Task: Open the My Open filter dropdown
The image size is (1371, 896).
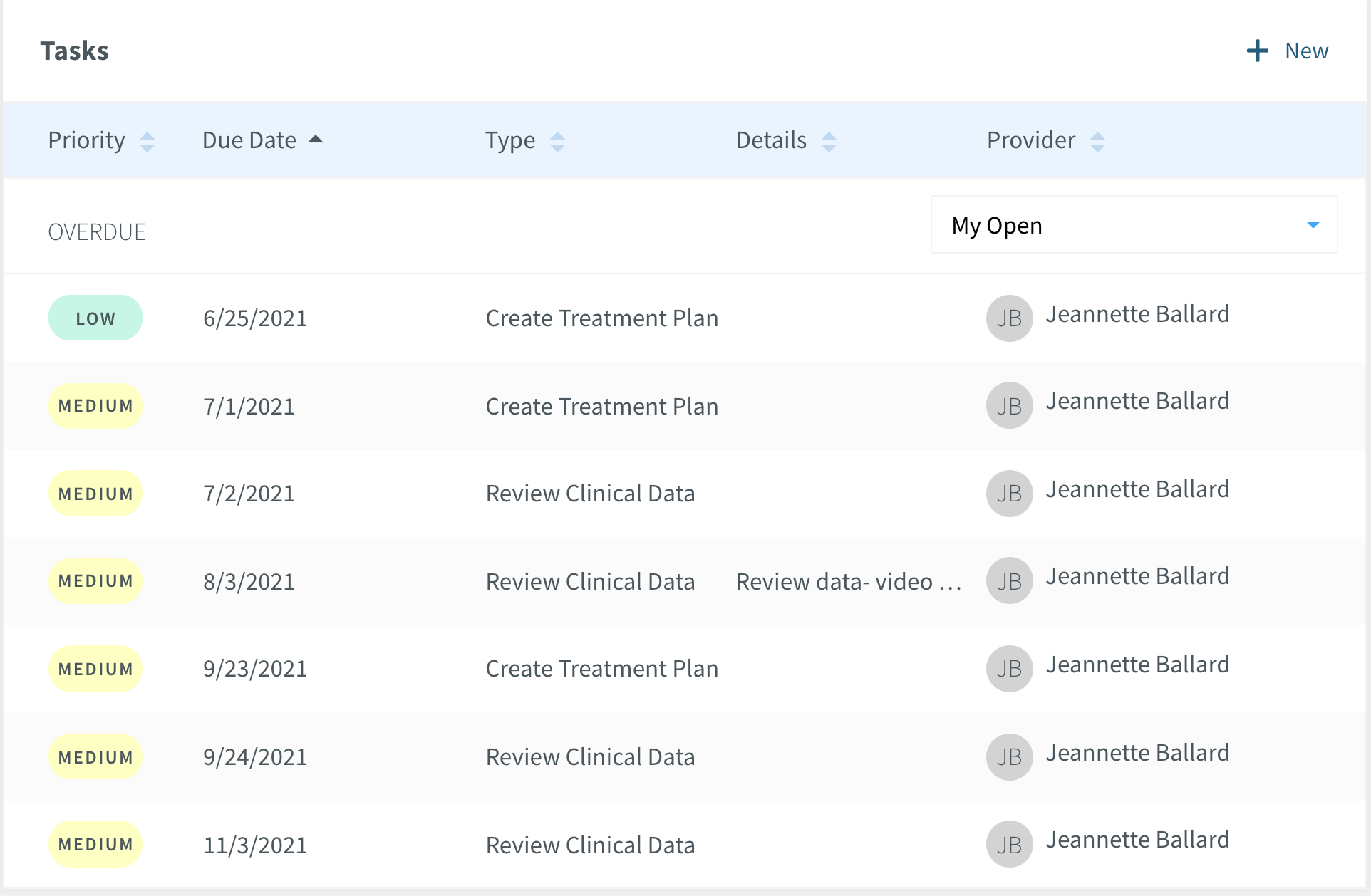Action: tap(1134, 225)
